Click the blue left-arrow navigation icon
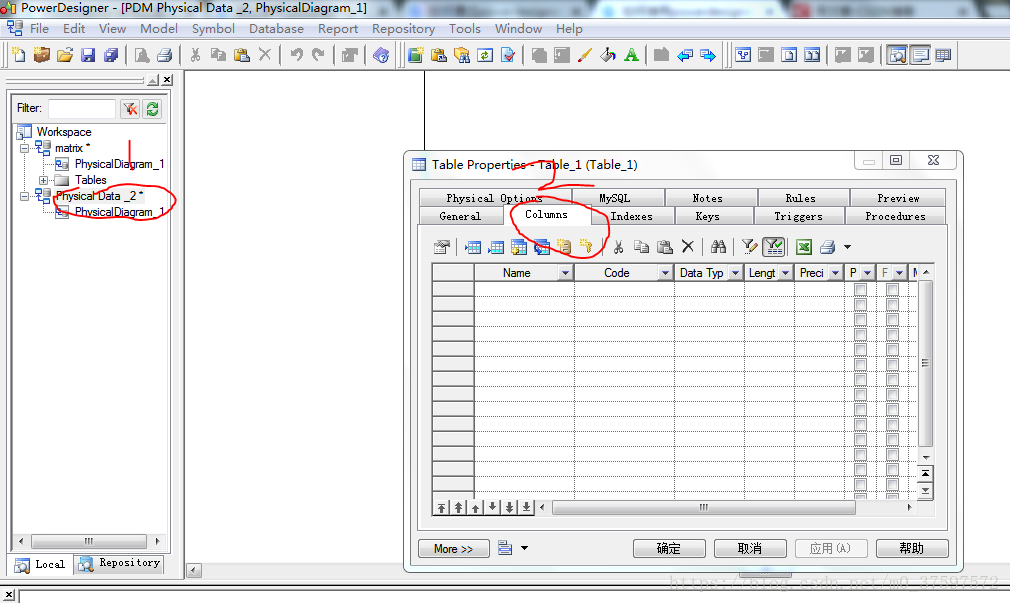Screen dimensions: 1010x603 click(685, 55)
